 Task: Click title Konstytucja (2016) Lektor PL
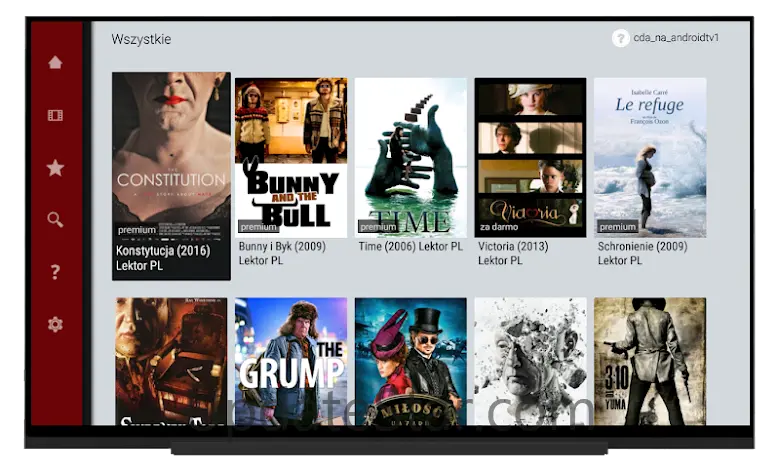pyautogui.click(x=163, y=258)
